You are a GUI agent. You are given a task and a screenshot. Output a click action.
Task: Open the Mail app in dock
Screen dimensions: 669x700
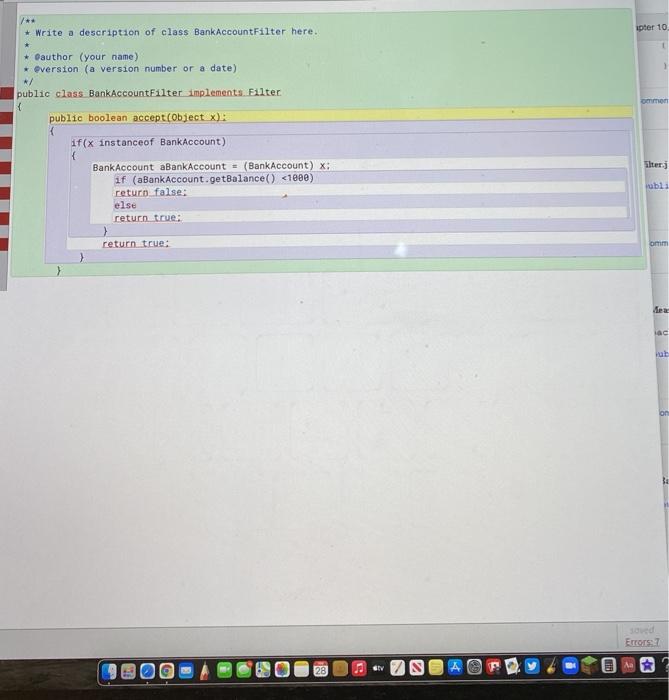point(186,670)
